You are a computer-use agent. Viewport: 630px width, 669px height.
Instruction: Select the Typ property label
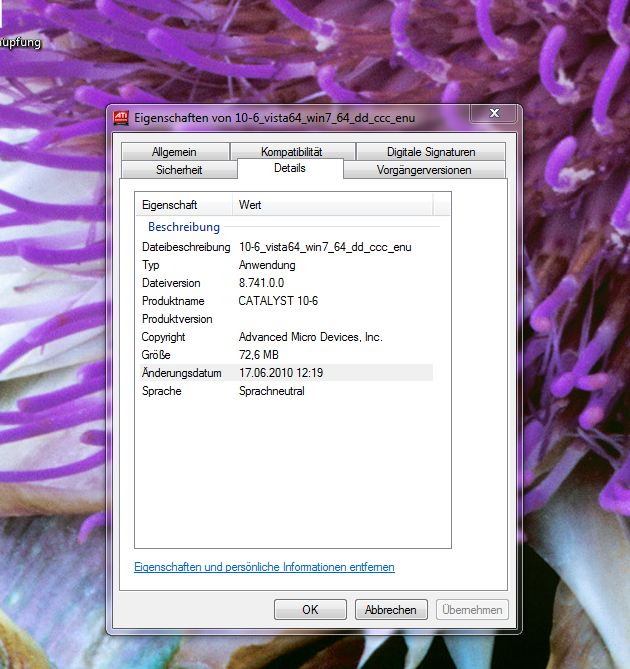[x=151, y=265]
